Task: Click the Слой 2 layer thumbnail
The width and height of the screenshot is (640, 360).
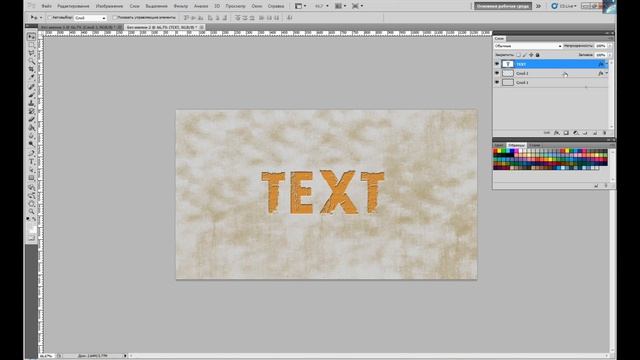Action: (x=508, y=73)
